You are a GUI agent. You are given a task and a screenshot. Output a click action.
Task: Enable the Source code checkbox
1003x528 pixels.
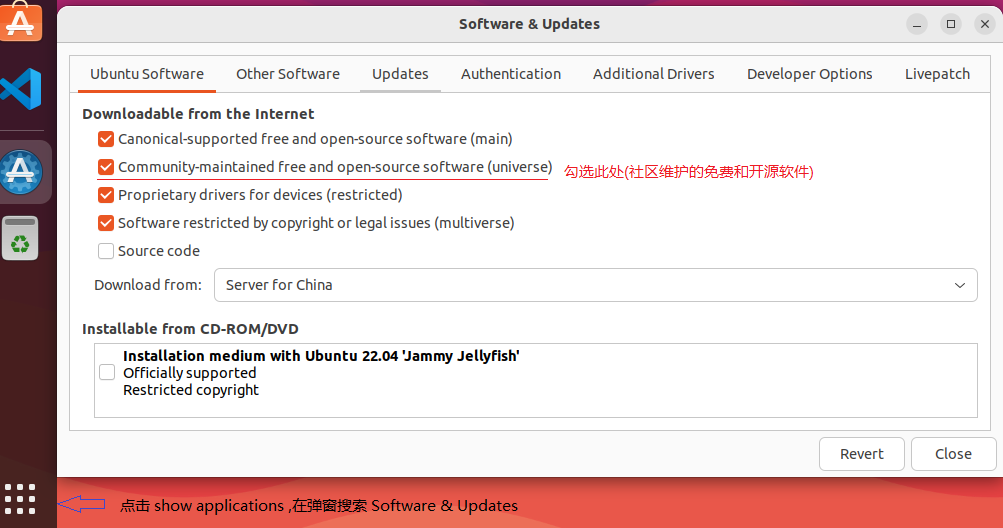coord(106,251)
